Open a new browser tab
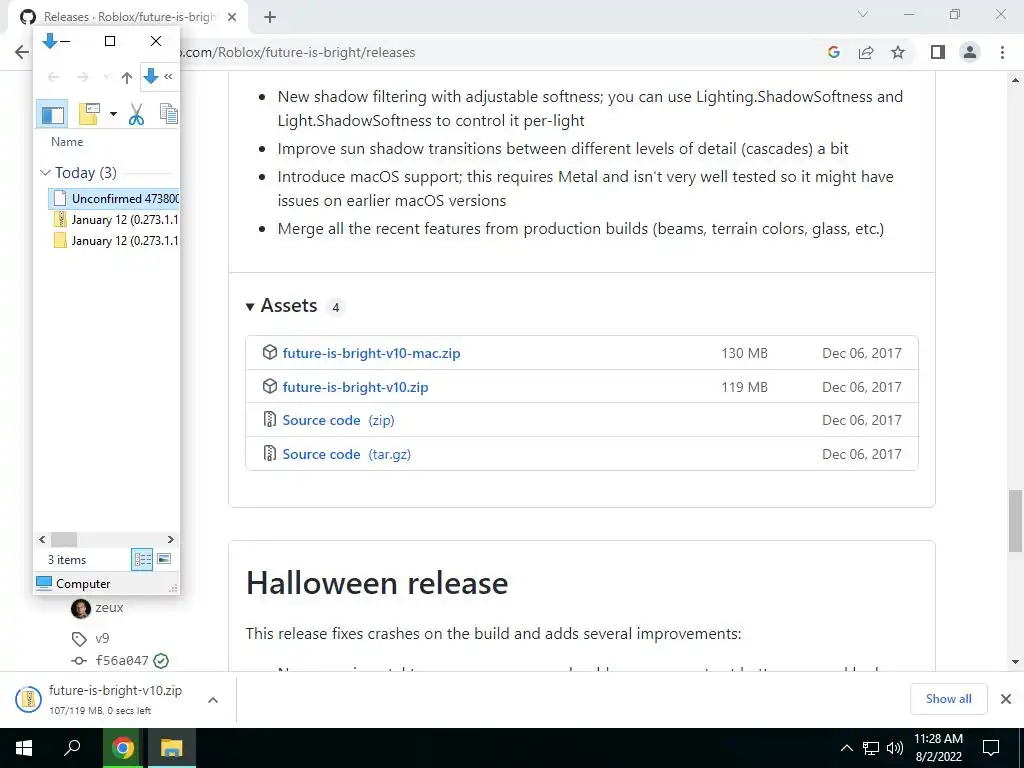The height and width of the screenshot is (768, 1024). click(x=270, y=17)
